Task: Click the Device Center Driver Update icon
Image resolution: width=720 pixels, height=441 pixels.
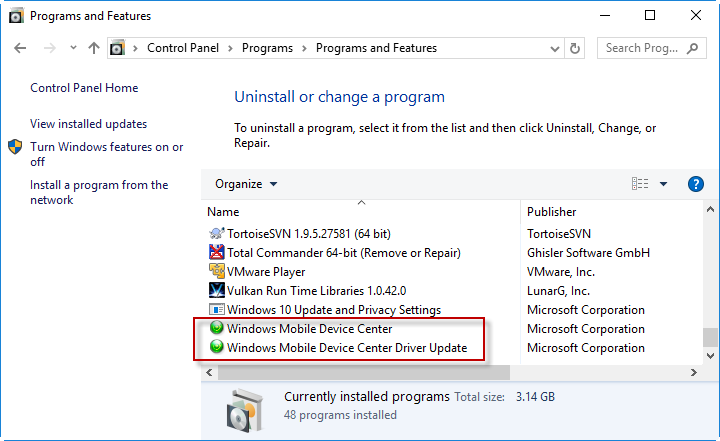Action: pyautogui.click(x=216, y=346)
